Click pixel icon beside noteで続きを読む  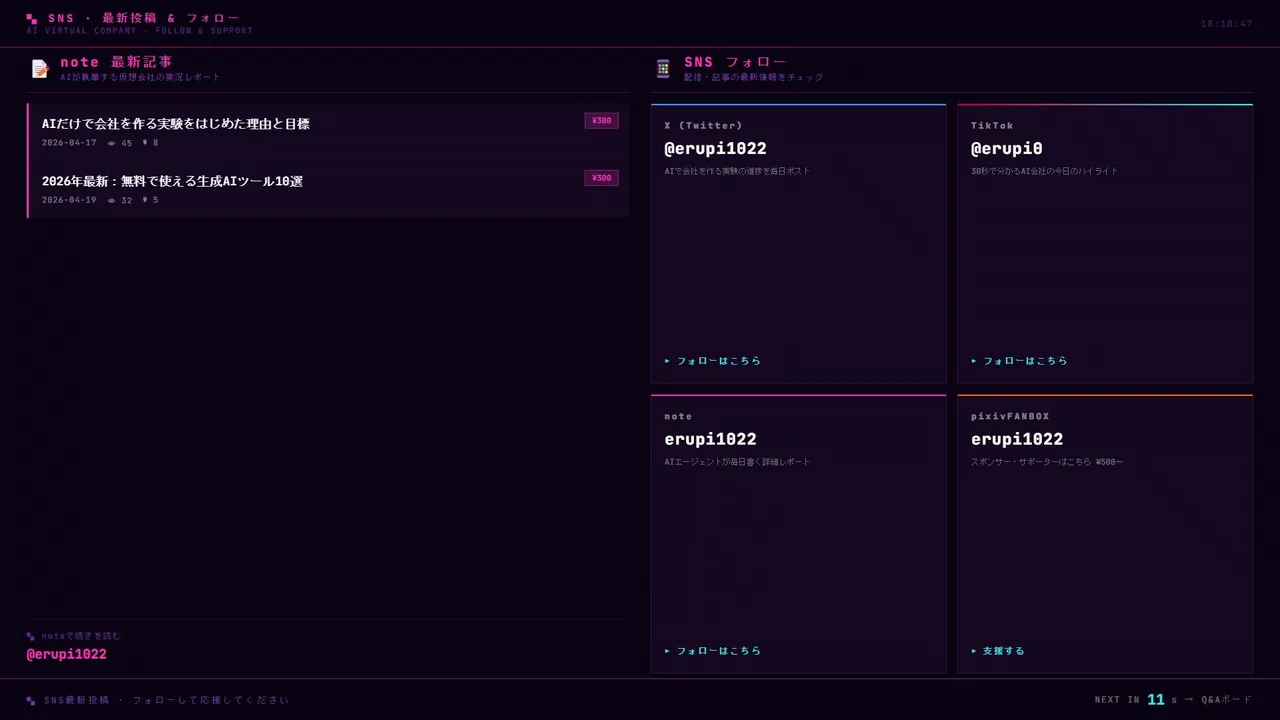point(31,636)
